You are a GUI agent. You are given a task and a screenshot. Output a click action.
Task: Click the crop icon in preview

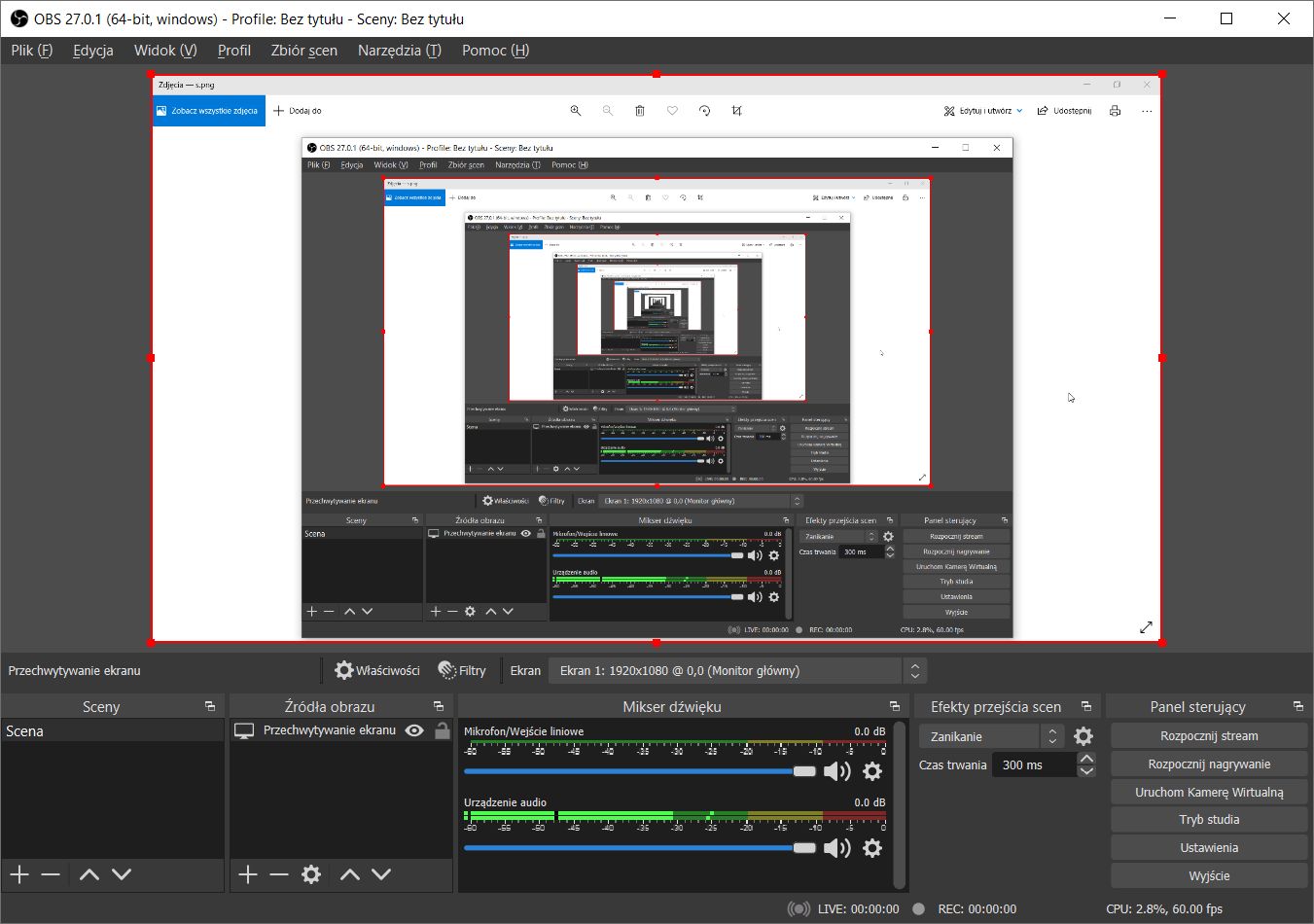(x=737, y=111)
